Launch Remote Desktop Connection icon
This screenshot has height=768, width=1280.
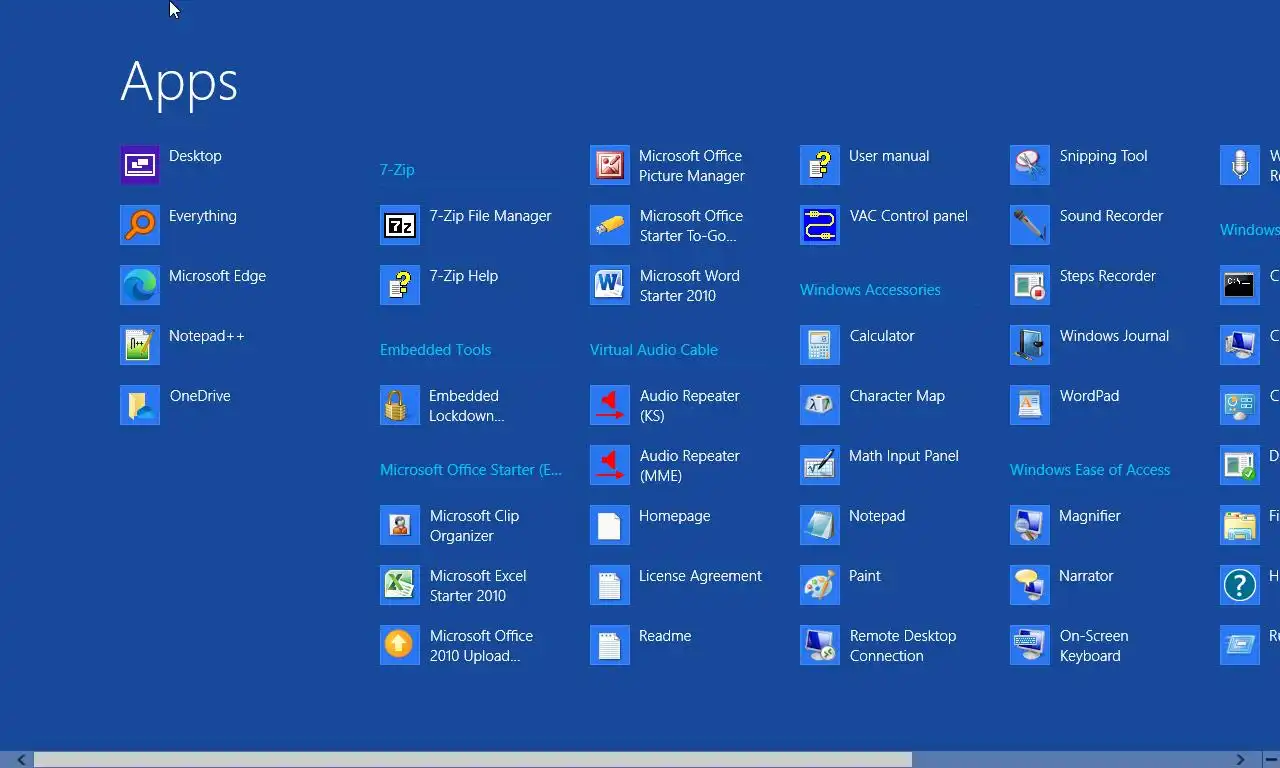820,645
